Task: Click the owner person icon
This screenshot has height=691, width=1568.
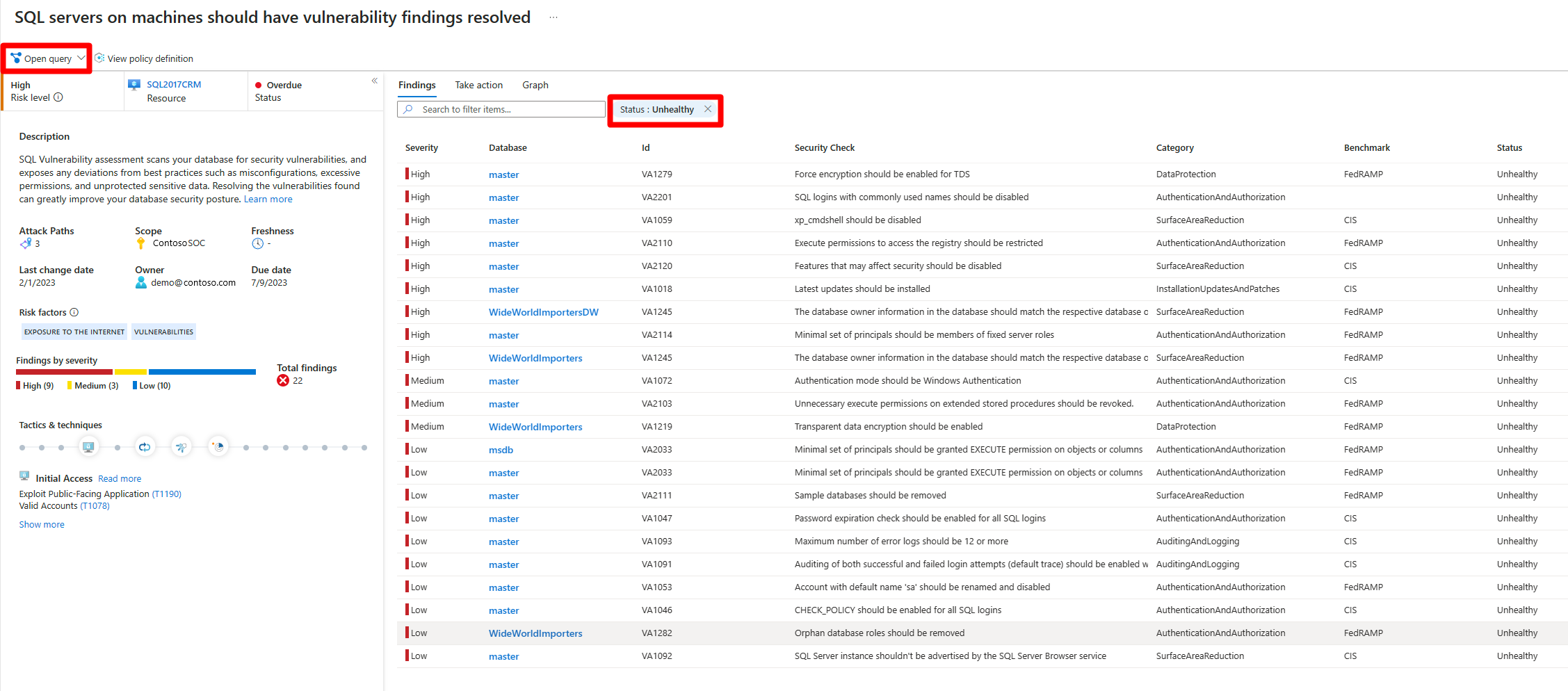Action: coord(141,282)
